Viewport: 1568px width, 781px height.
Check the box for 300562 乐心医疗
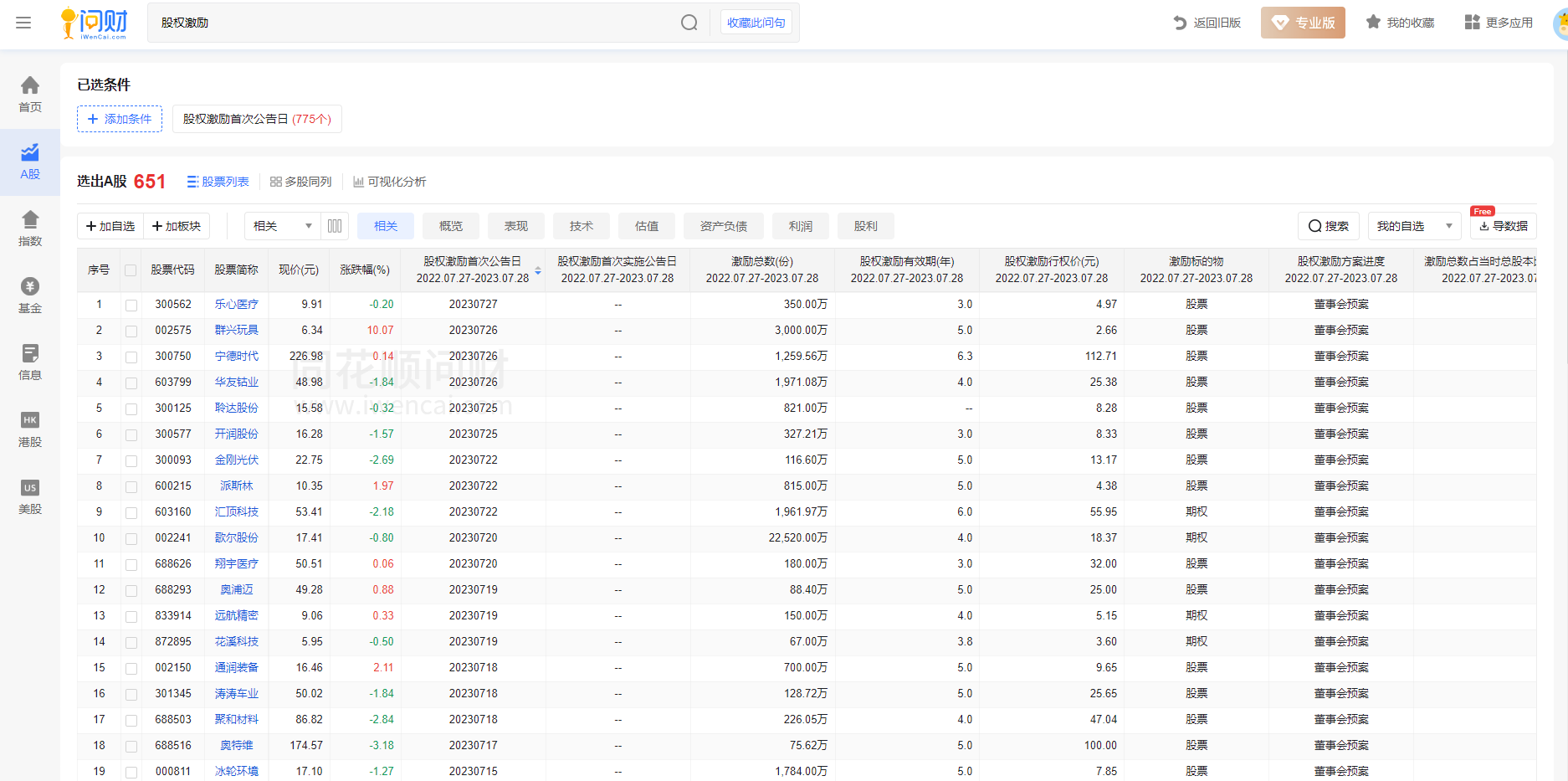click(131, 305)
